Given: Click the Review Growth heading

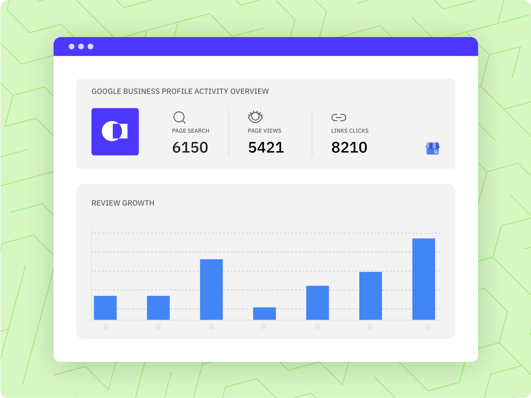Looking at the screenshot, I should pos(123,203).
